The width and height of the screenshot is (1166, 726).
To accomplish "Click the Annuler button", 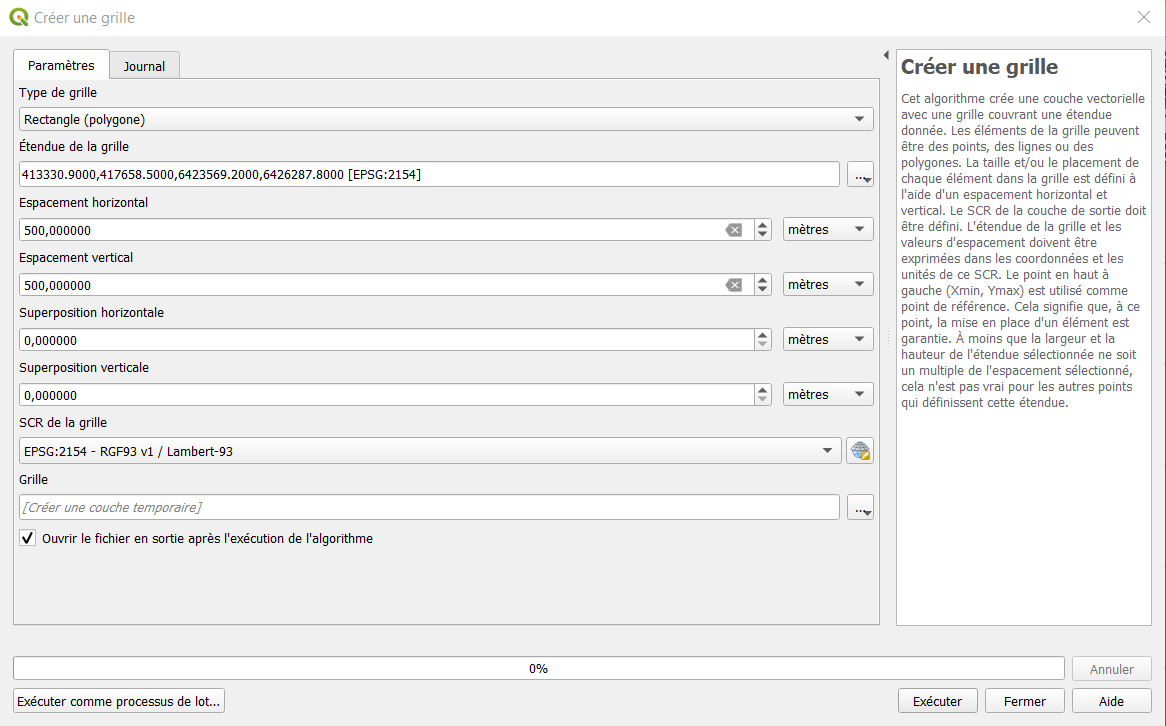I will [x=1112, y=669].
